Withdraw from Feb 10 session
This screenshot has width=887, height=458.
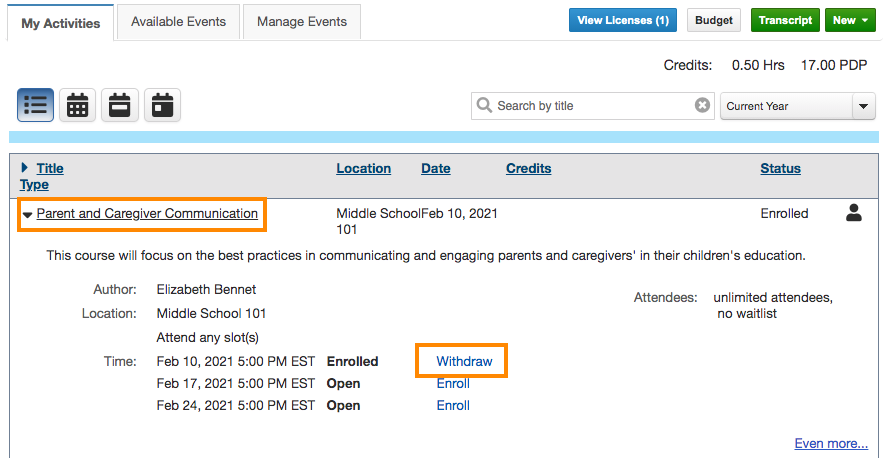click(x=464, y=361)
